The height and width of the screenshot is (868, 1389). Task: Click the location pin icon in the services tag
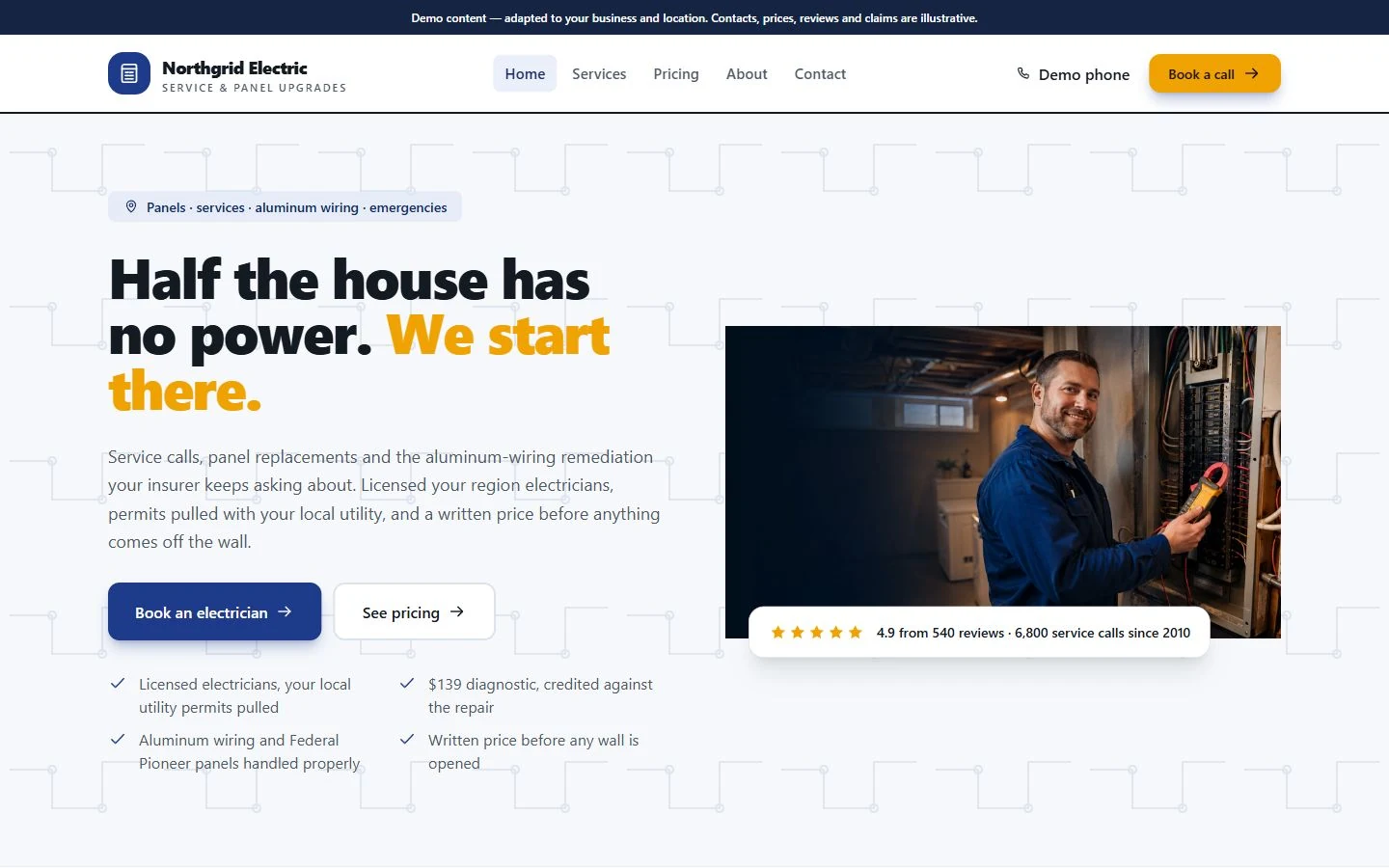coord(131,206)
